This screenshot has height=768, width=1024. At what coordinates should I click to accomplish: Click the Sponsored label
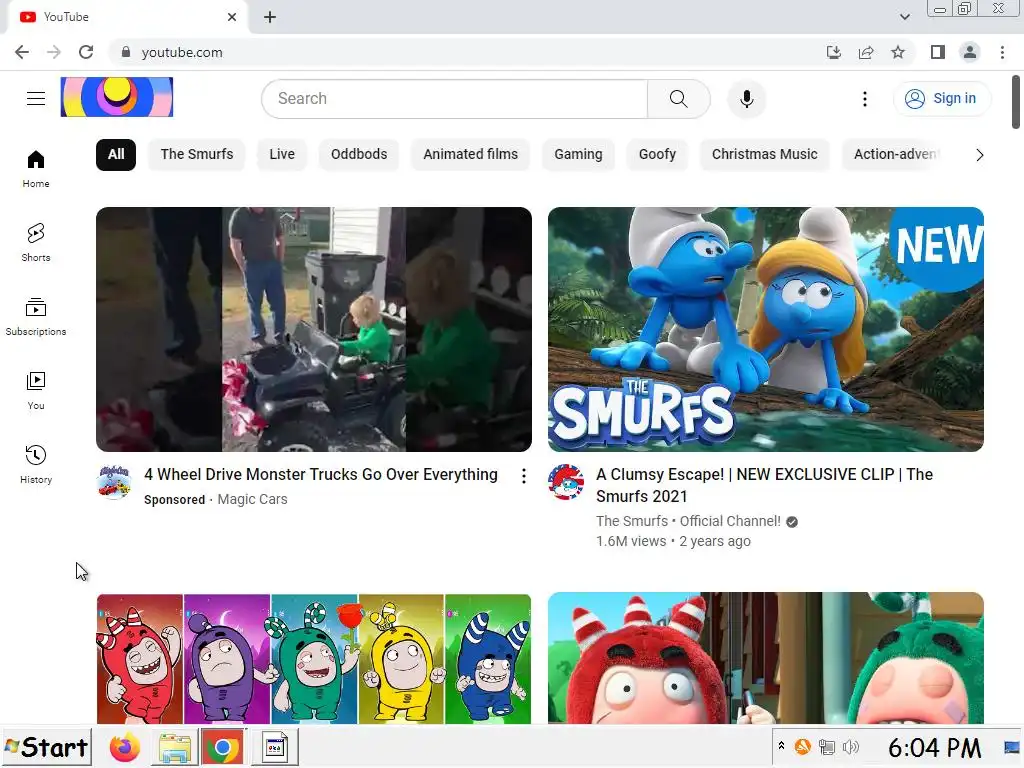(174, 500)
